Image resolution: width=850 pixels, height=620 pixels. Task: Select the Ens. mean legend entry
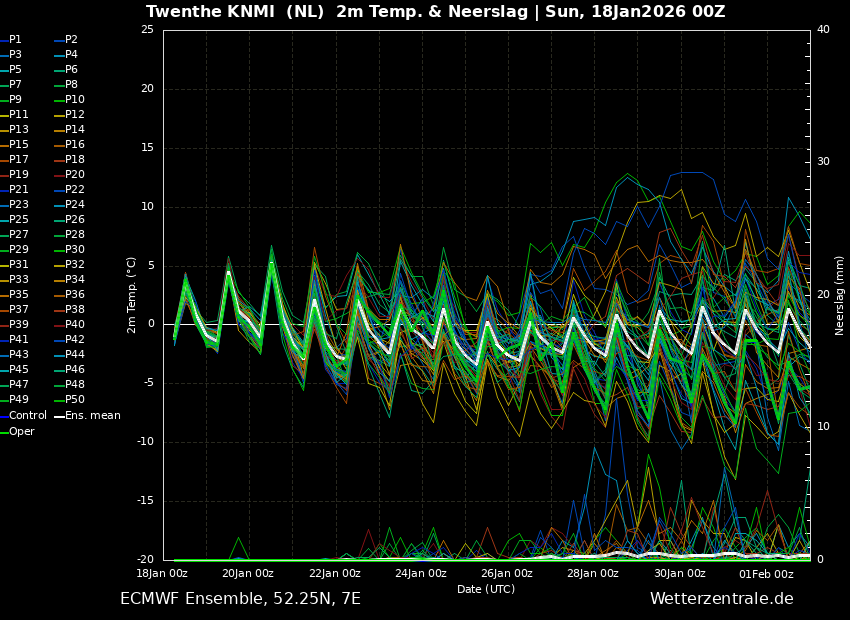point(92,415)
